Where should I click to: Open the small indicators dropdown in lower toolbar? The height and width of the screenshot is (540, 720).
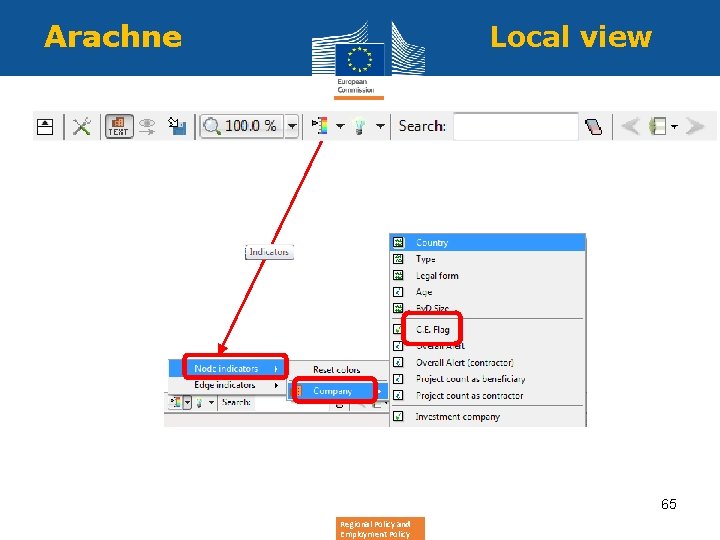coord(187,403)
